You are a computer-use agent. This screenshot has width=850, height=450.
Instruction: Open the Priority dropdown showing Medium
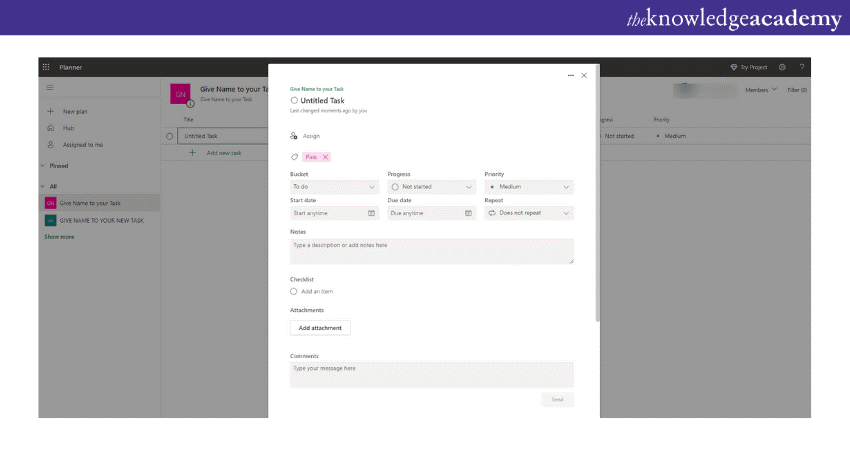pos(529,186)
